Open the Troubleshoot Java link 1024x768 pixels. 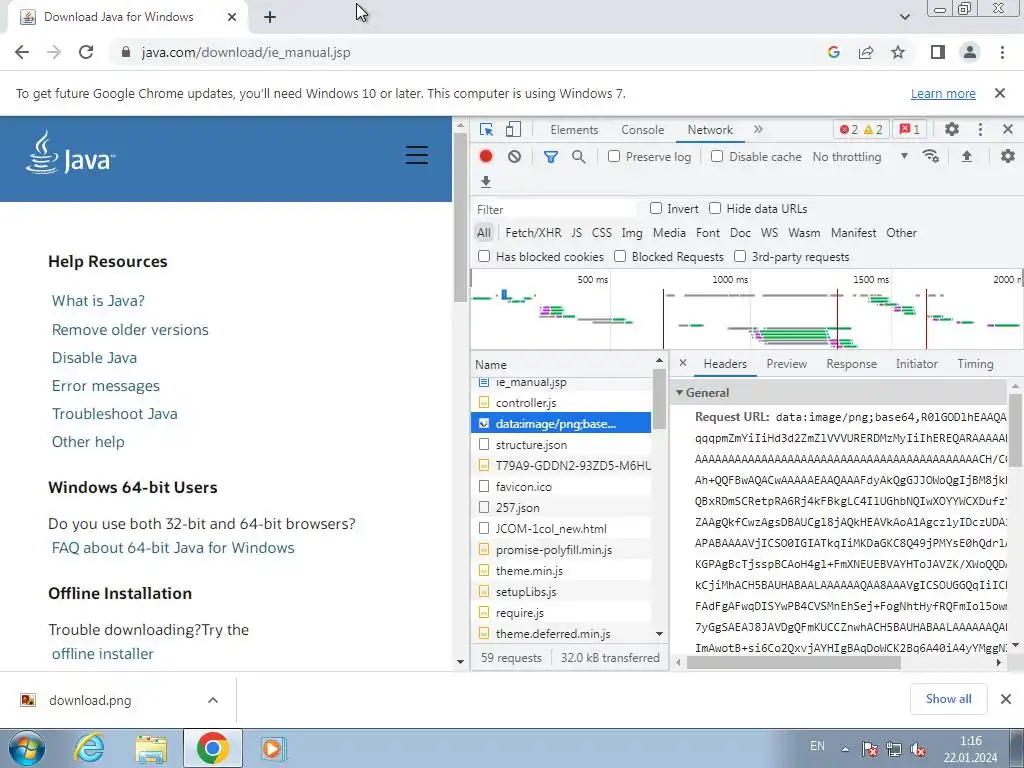click(x=114, y=413)
